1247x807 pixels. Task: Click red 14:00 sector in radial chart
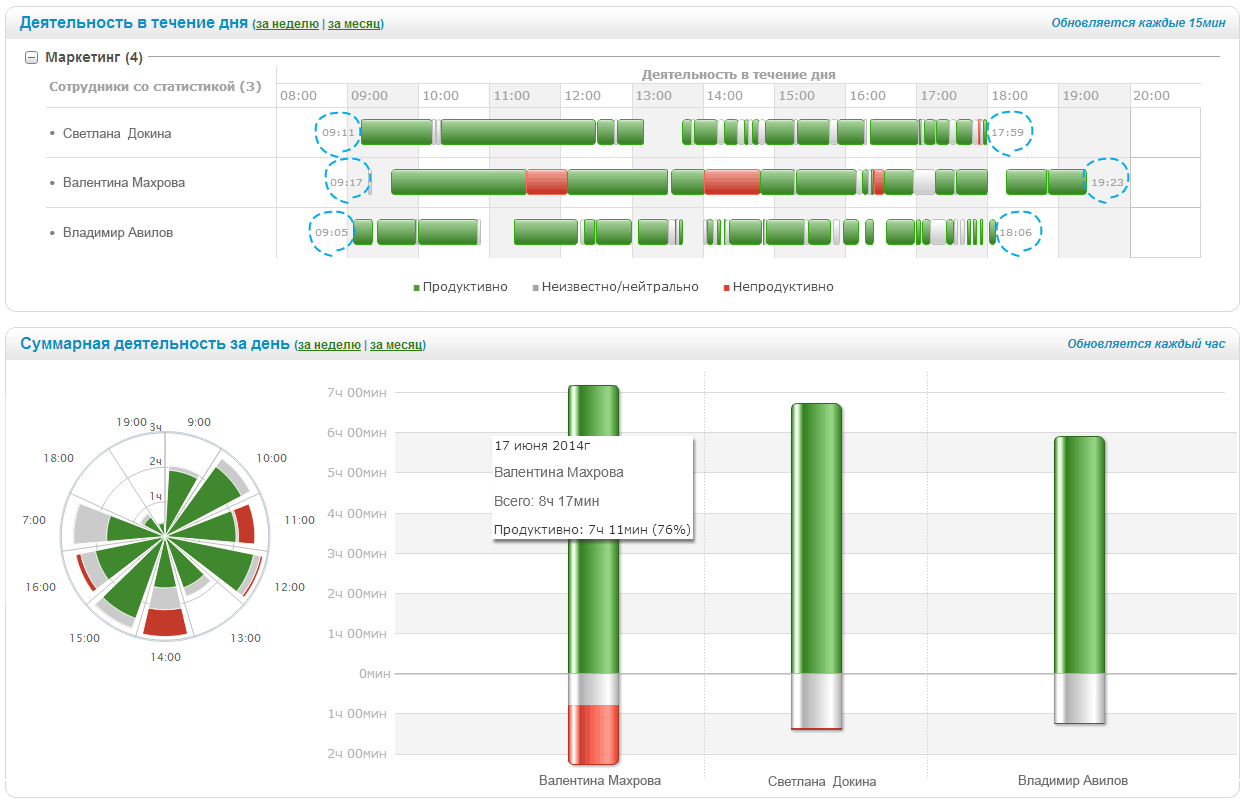pos(165,622)
